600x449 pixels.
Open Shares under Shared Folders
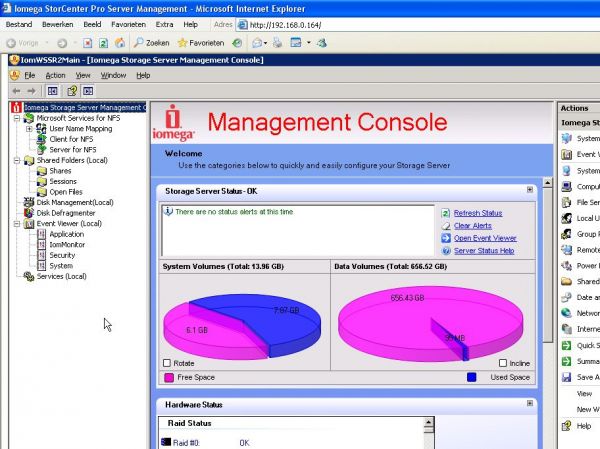[60, 171]
